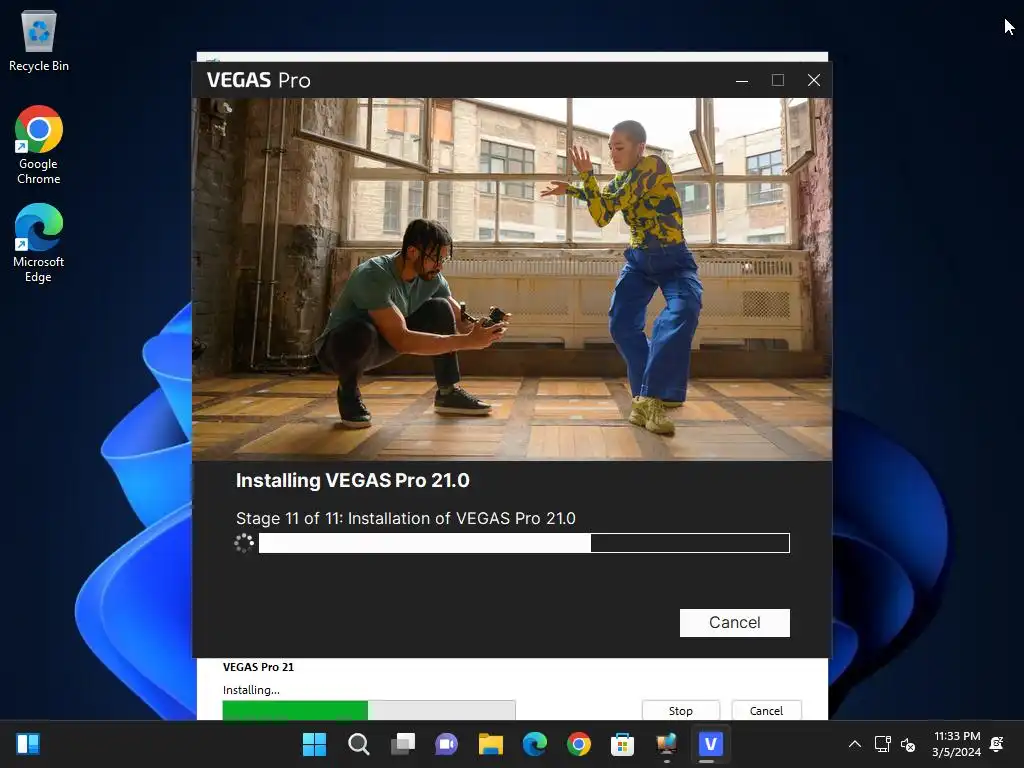
Task: Open File Explorer from the taskbar
Action: click(490, 744)
